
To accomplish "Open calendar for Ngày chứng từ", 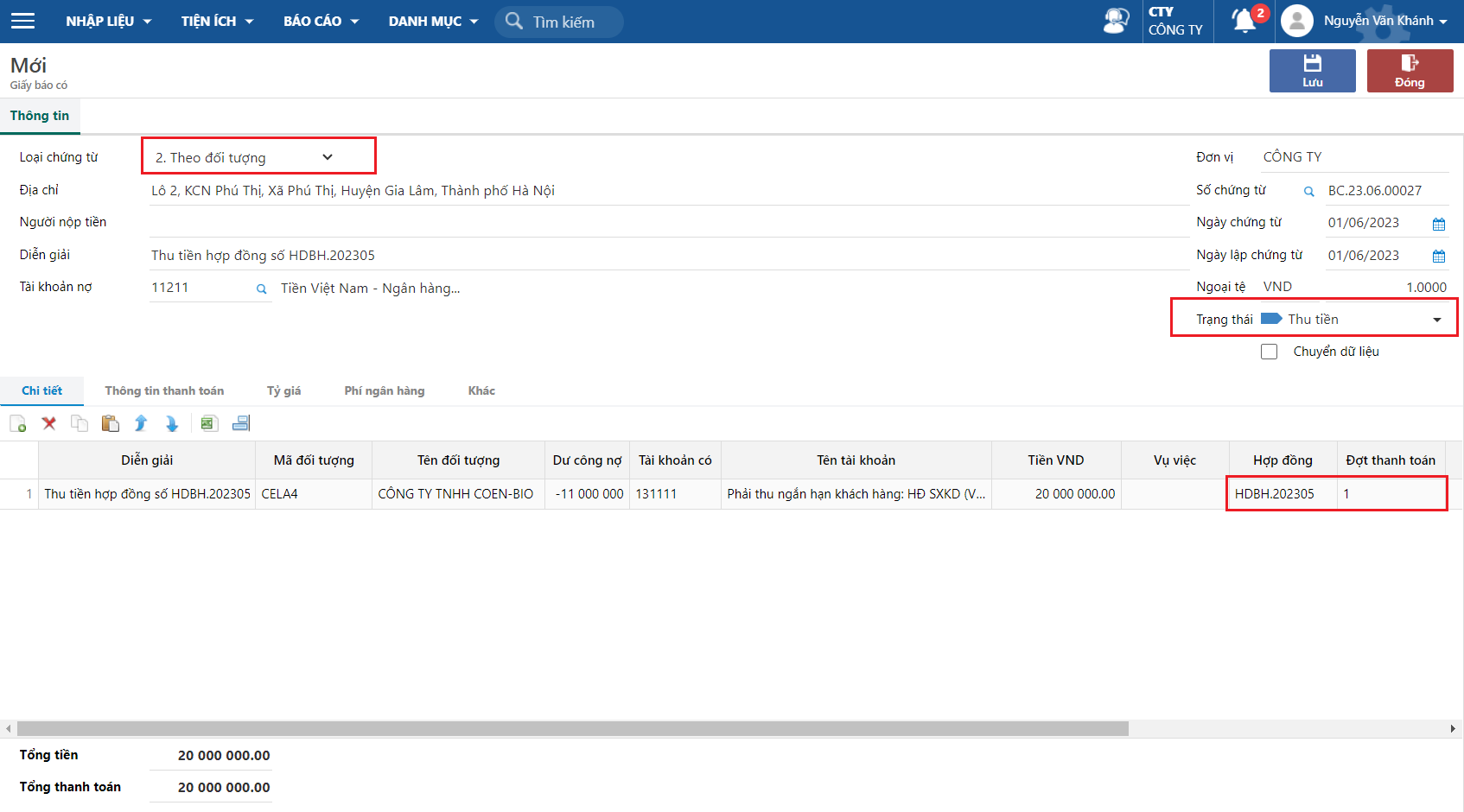I will (x=1438, y=224).
